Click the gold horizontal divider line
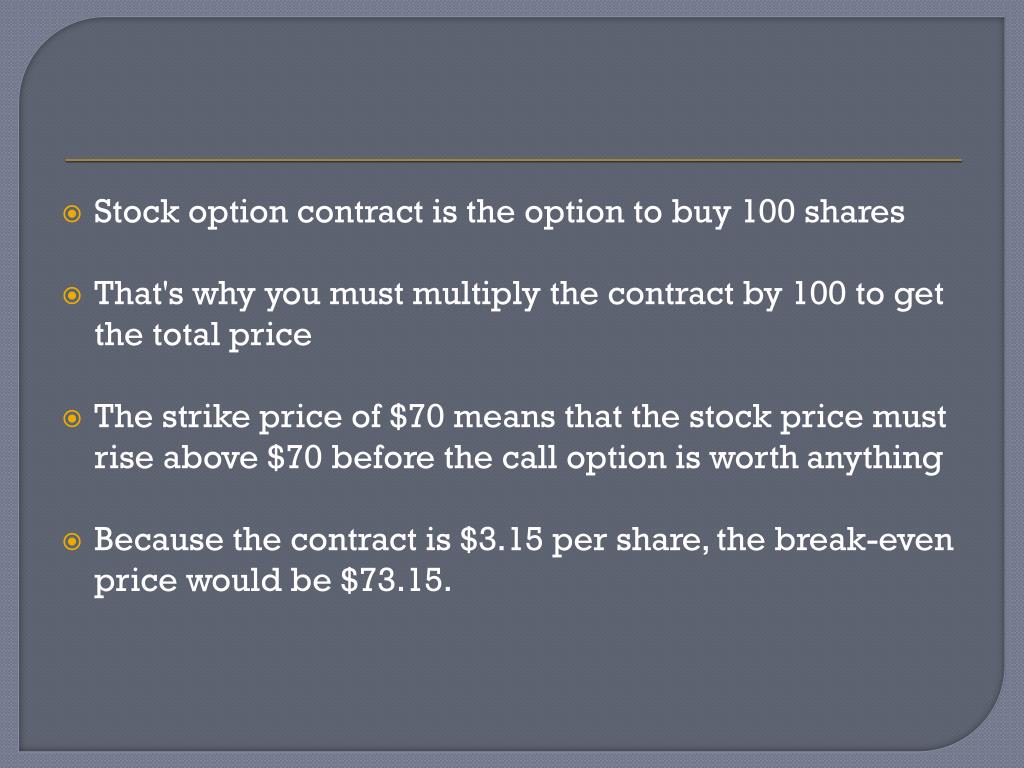 tap(513, 159)
